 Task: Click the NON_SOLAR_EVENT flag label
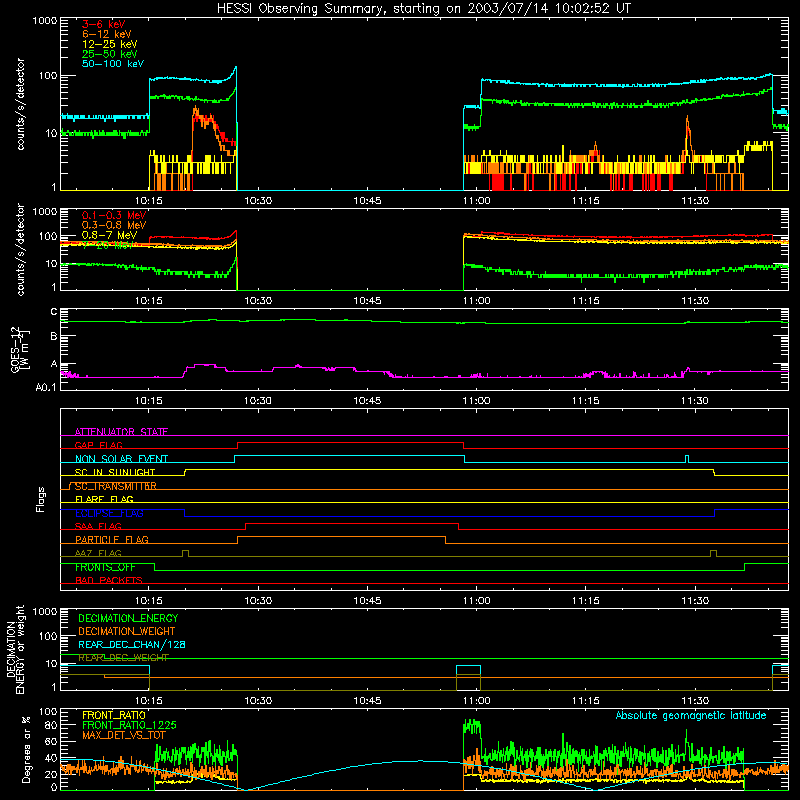(x=121, y=459)
